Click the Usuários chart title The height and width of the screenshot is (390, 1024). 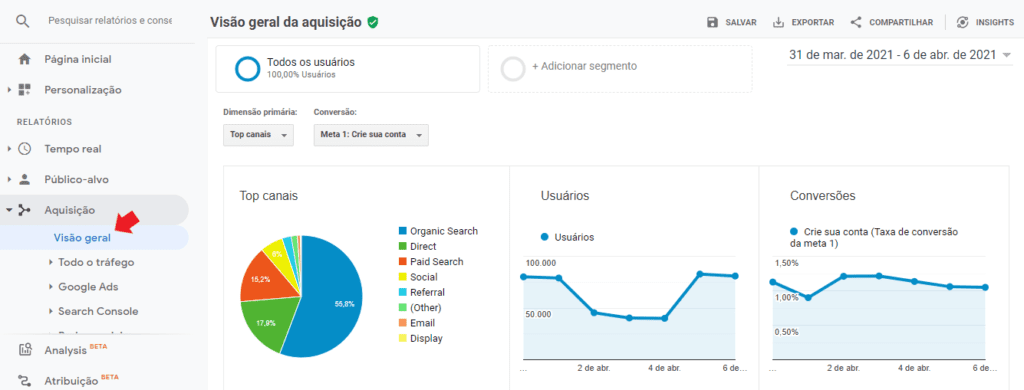565,195
